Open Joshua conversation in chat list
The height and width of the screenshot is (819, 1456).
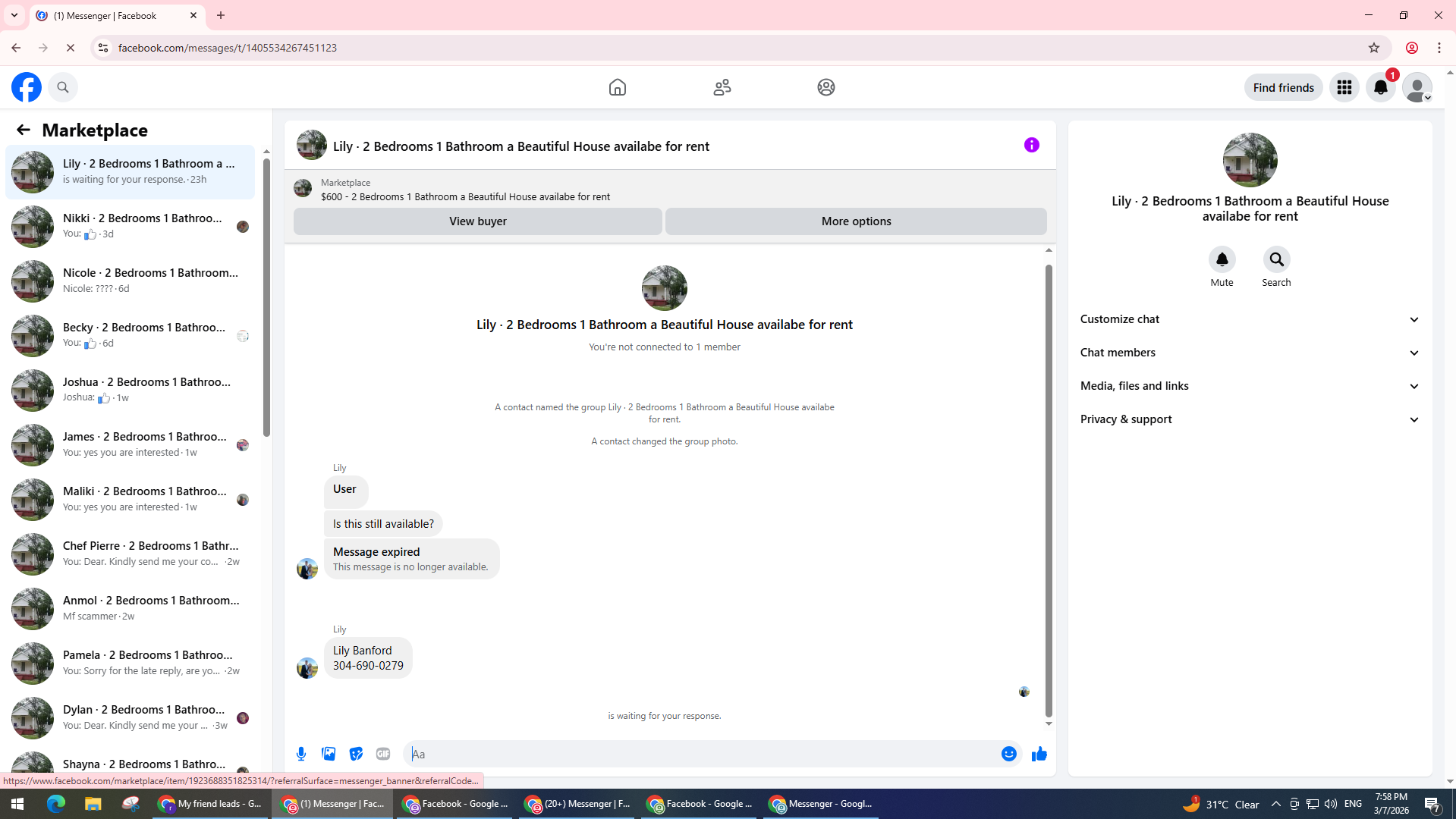tap(130, 391)
